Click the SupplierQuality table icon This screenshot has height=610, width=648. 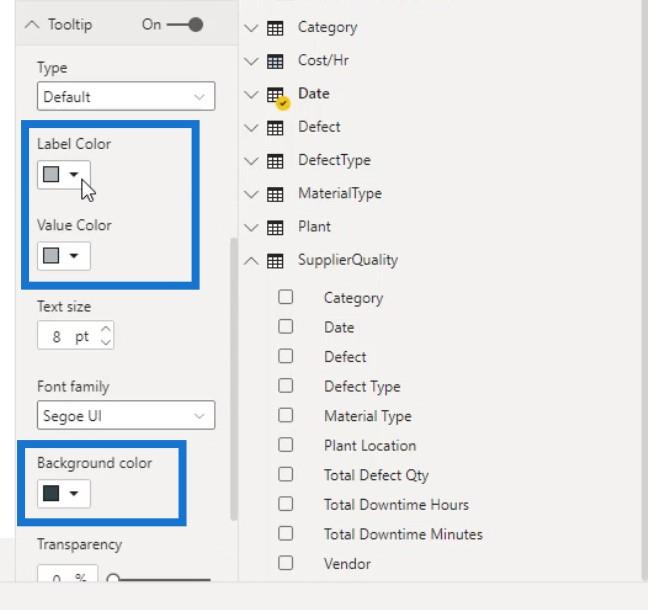(275, 261)
